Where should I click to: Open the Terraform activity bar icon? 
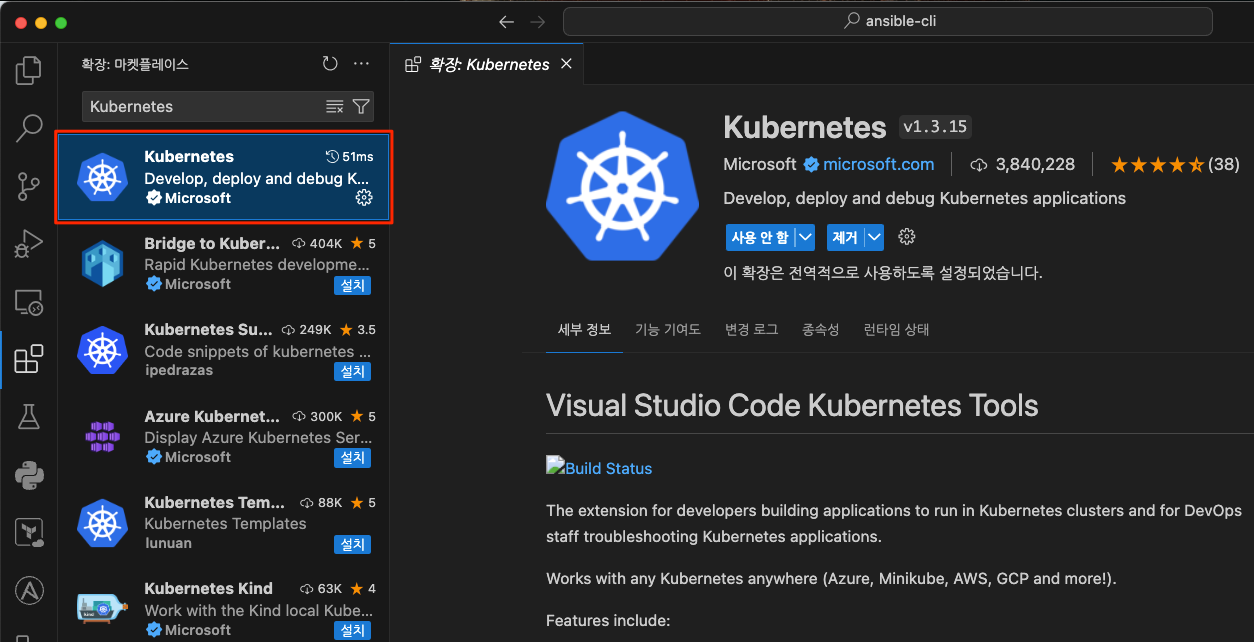[x=29, y=532]
